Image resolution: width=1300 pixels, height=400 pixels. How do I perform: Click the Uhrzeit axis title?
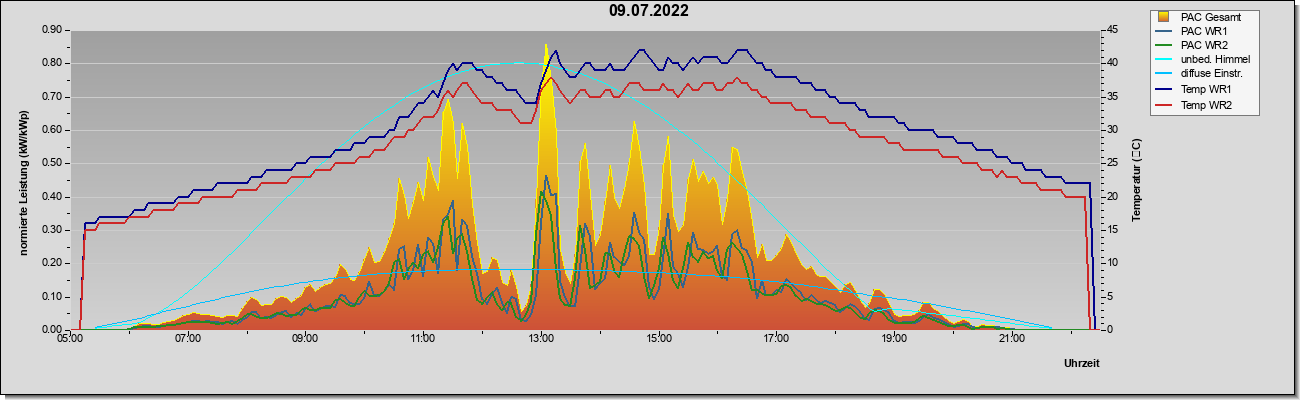coord(1082,364)
